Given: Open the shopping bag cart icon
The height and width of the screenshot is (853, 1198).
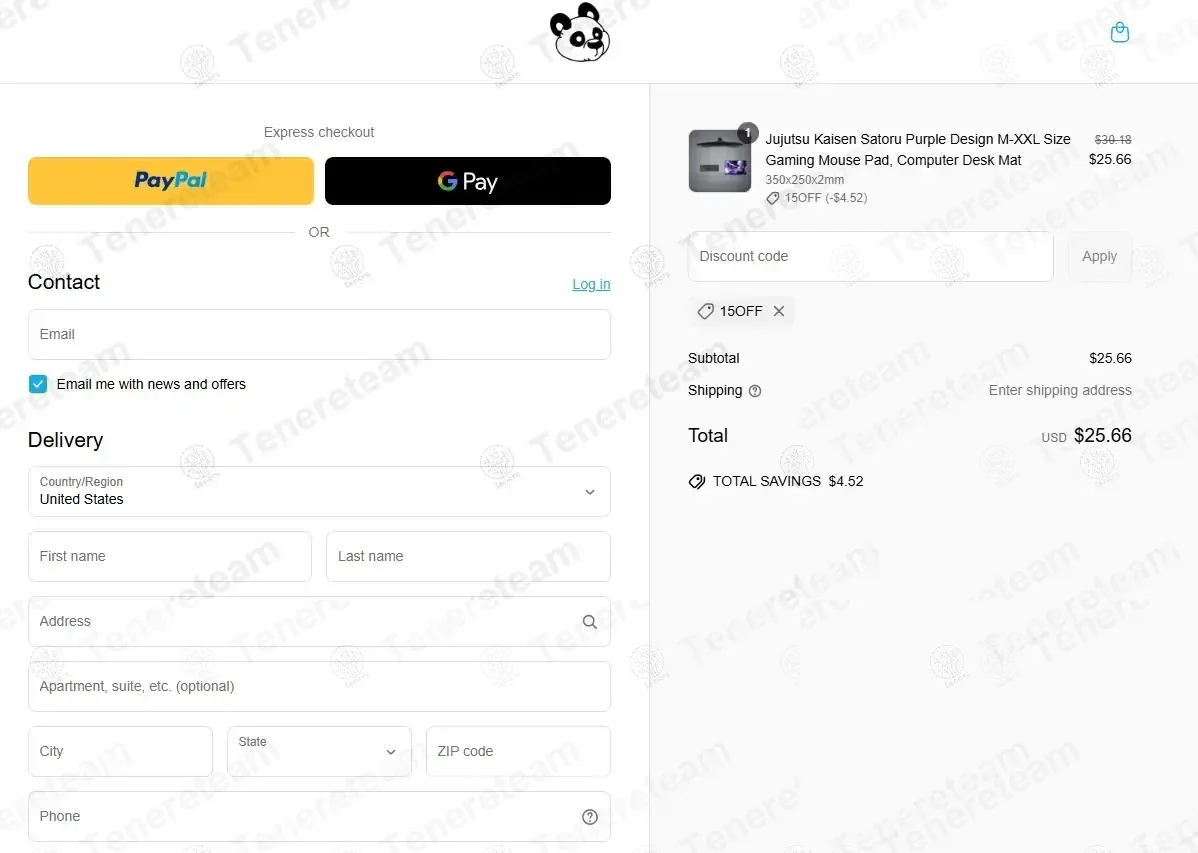Looking at the screenshot, I should coord(1119,32).
